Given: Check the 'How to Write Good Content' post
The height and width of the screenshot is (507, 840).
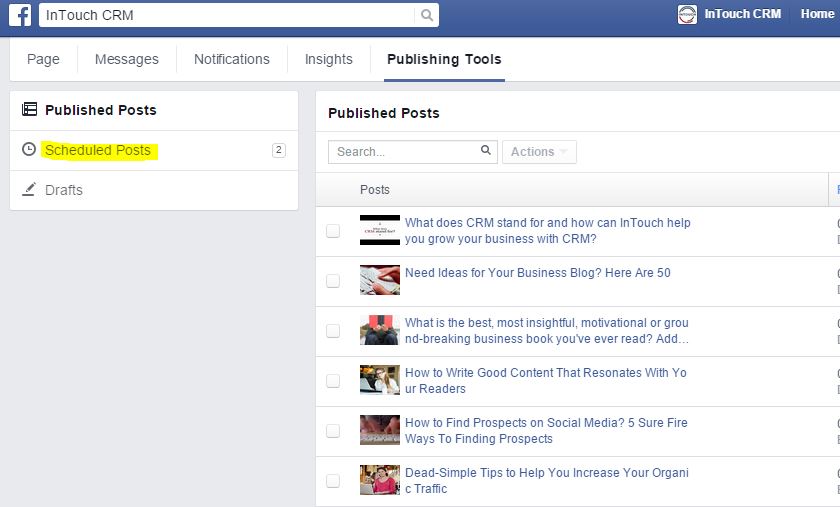Looking at the screenshot, I should click(x=333, y=381).
